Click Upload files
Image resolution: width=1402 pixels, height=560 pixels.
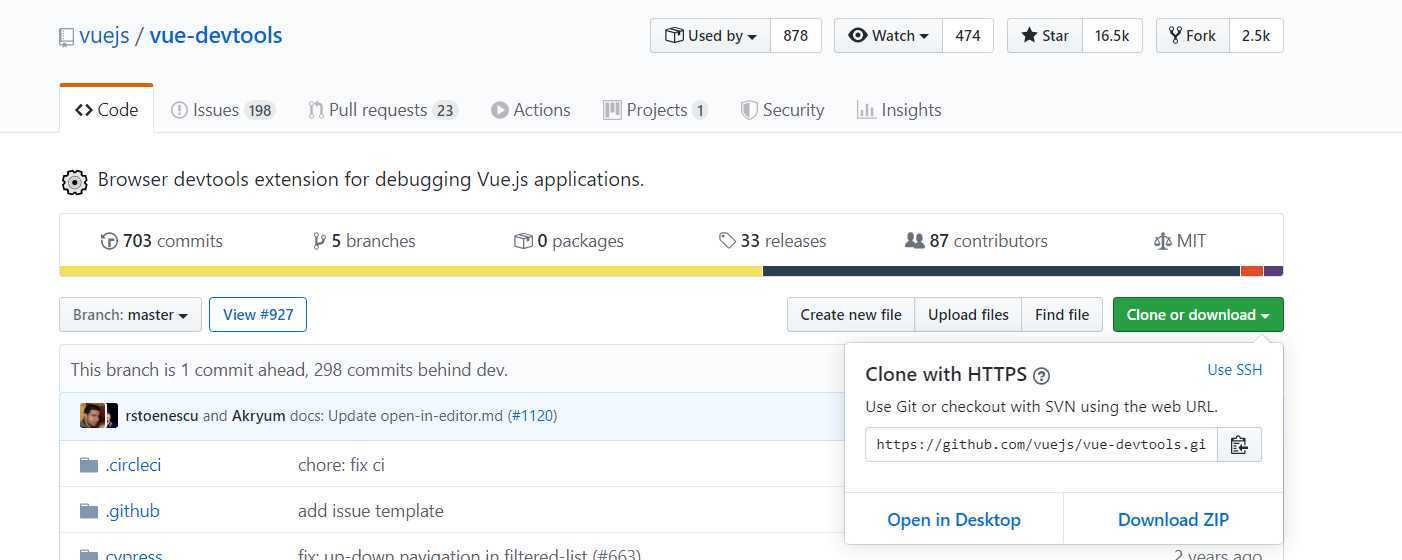tap(968, 315)
